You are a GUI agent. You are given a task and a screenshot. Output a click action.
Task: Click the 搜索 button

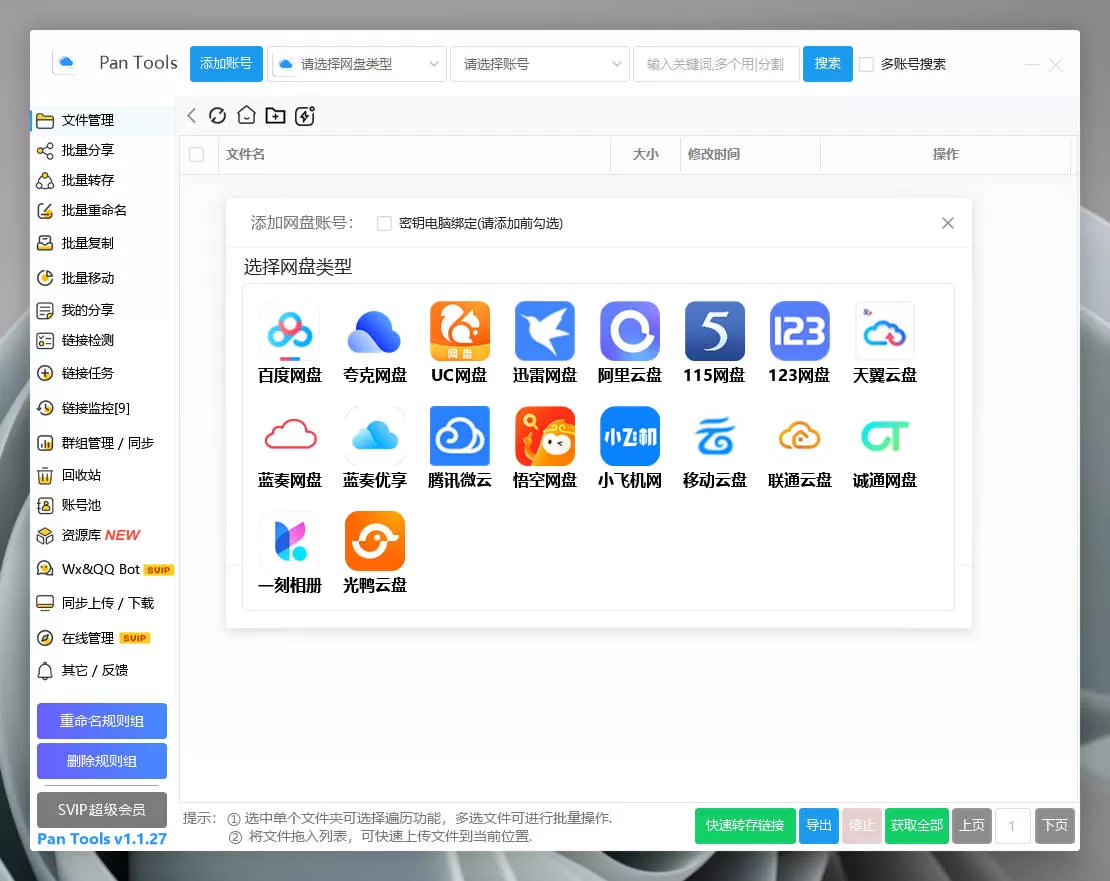pos(828,64)
